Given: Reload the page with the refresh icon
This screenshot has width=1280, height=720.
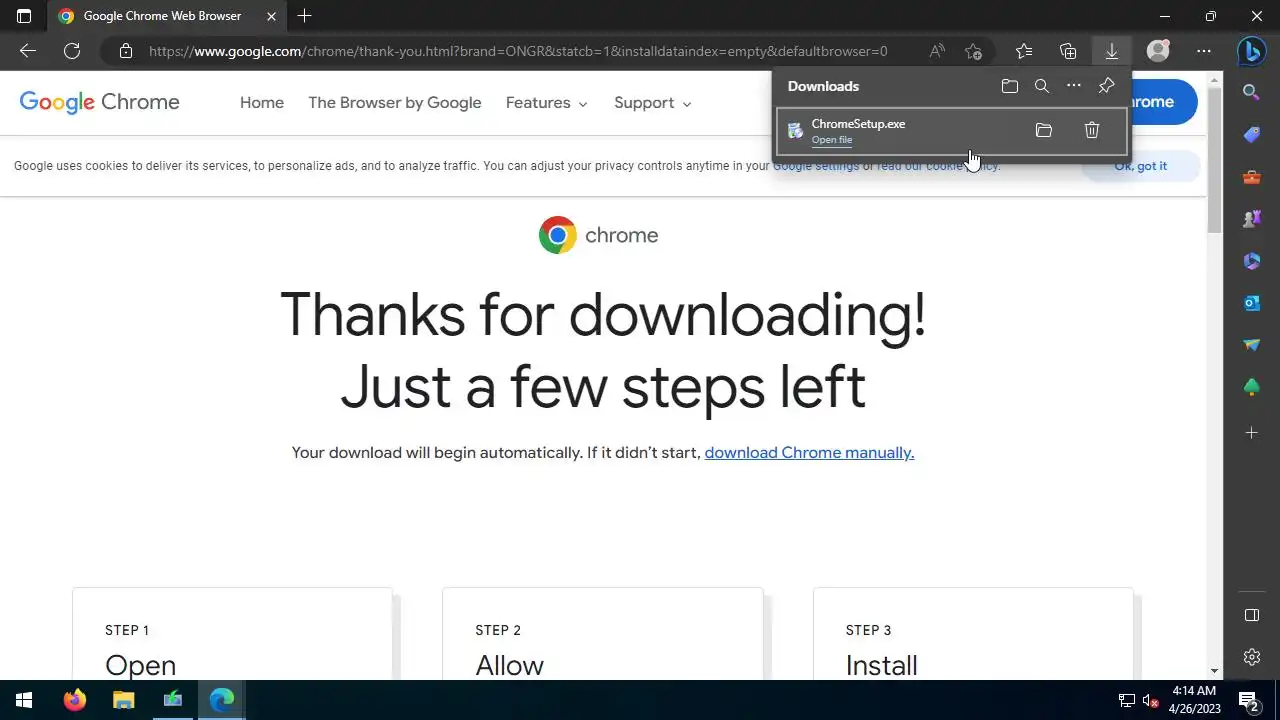Looking at the screenshot, I should tap(72, 51).
